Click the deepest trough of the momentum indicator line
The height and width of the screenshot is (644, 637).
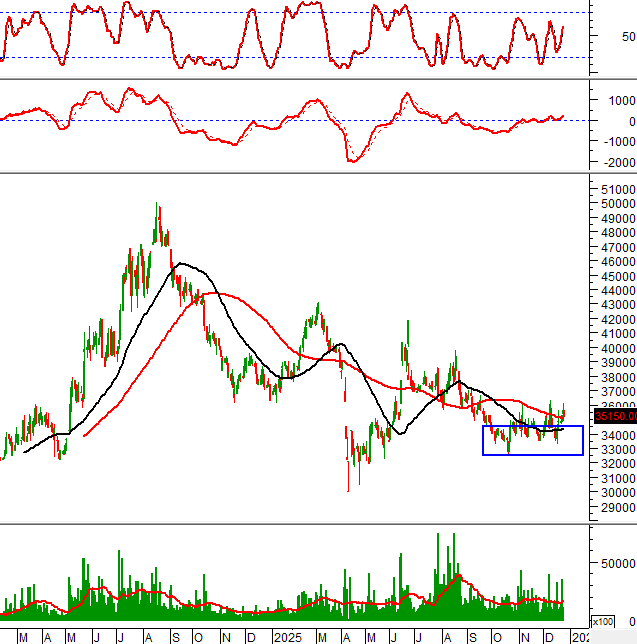pyautogui.click(x=350, y=161)
